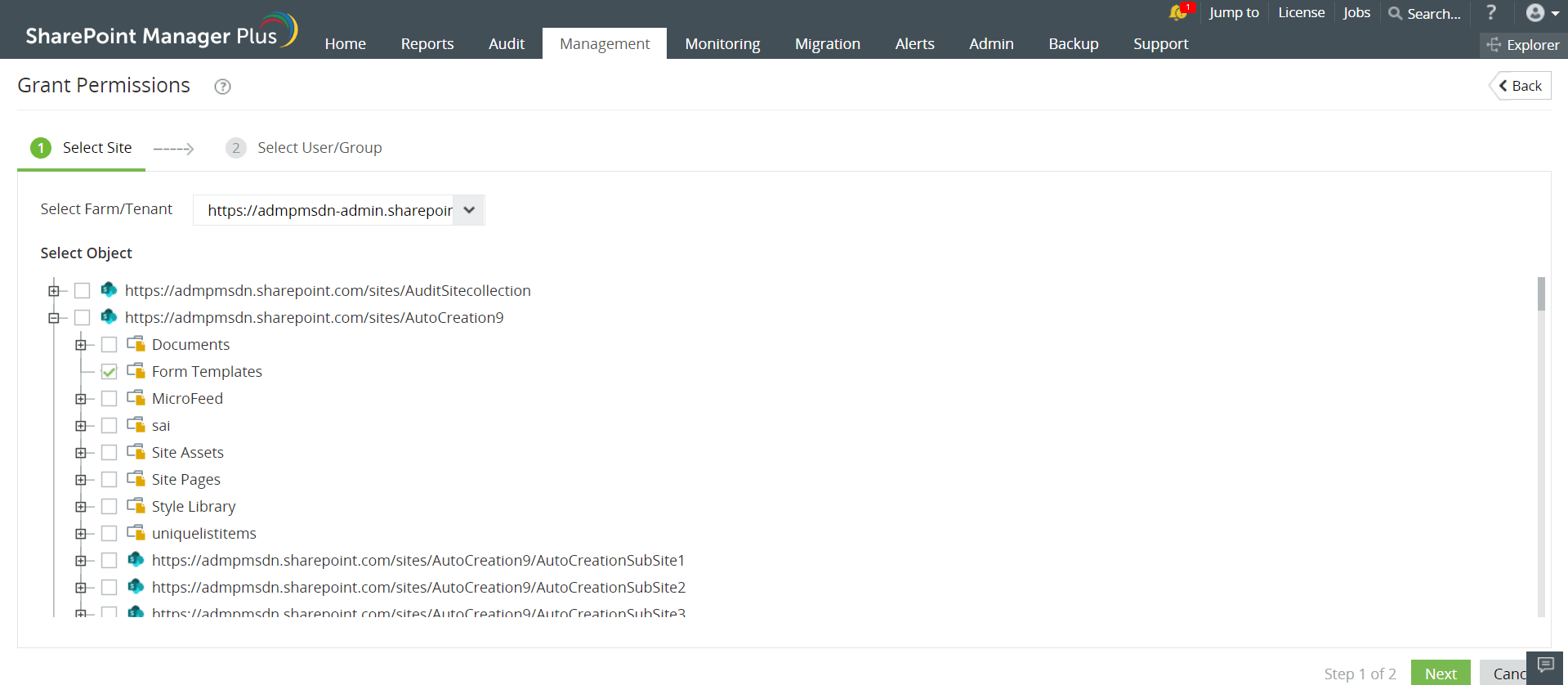Click the object tree vertical scrollbar thumb

1541,294
